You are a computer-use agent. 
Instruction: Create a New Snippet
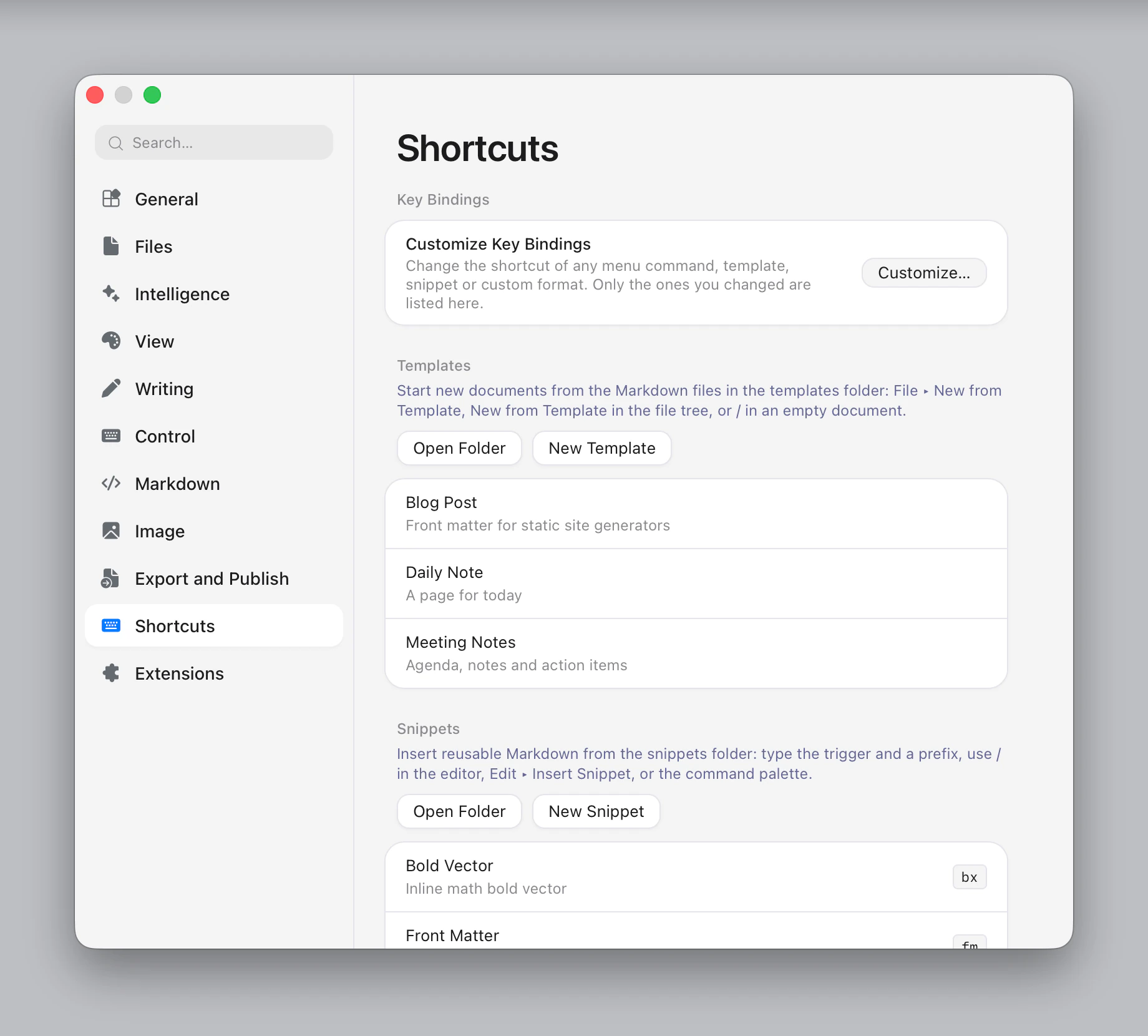click(x=596, y=811)
